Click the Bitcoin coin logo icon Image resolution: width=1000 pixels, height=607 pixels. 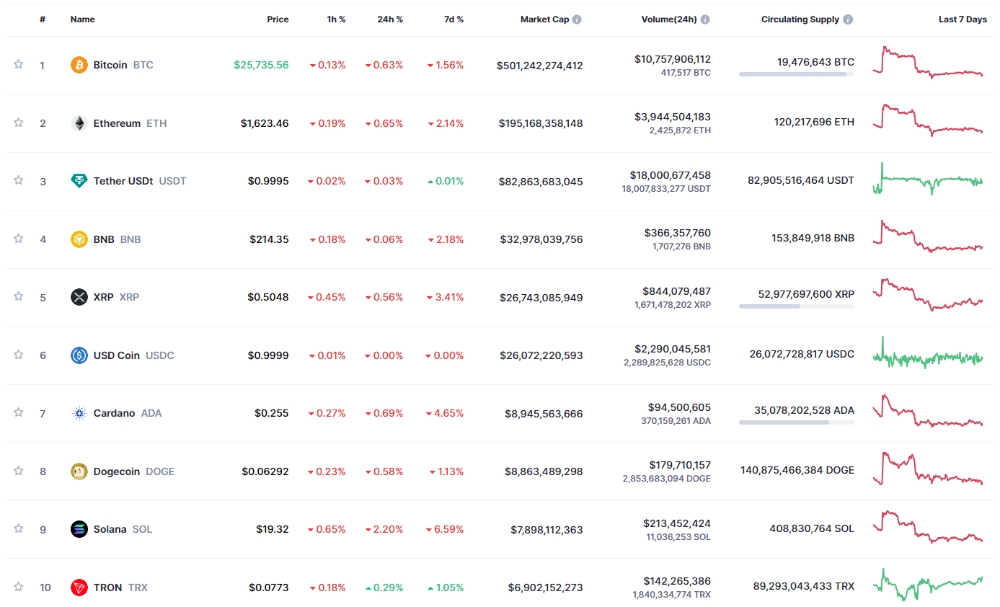[x=79, y=65]
